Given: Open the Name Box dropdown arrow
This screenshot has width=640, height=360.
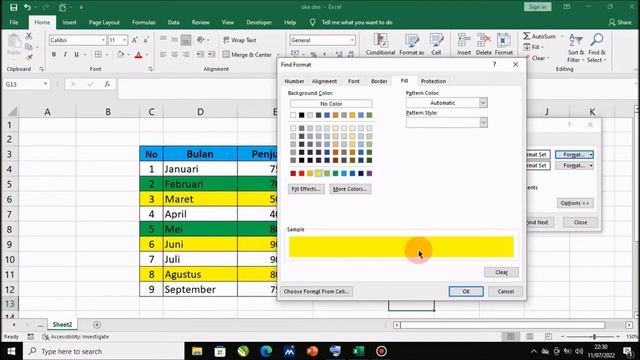Looking at the screenshot, I should pos(45,84).
